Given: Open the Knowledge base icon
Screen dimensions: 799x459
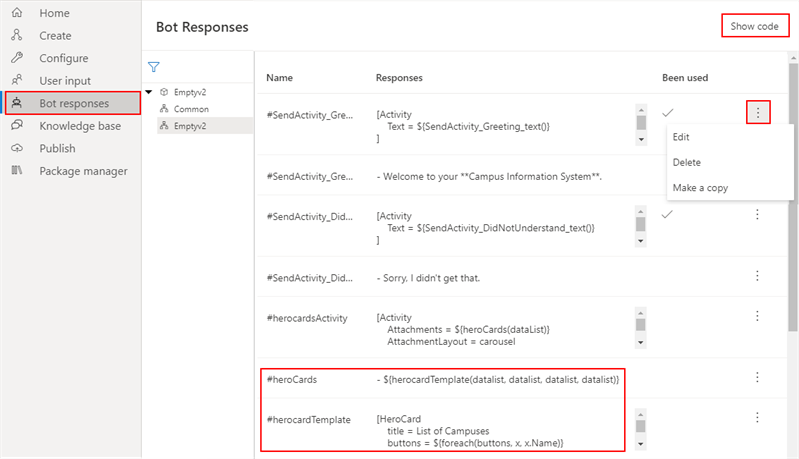Looking at the screenshot, I should point(16,126).
